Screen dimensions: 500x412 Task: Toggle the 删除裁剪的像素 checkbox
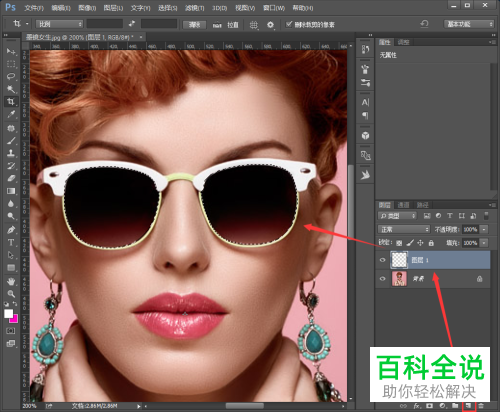coord(289,24)
